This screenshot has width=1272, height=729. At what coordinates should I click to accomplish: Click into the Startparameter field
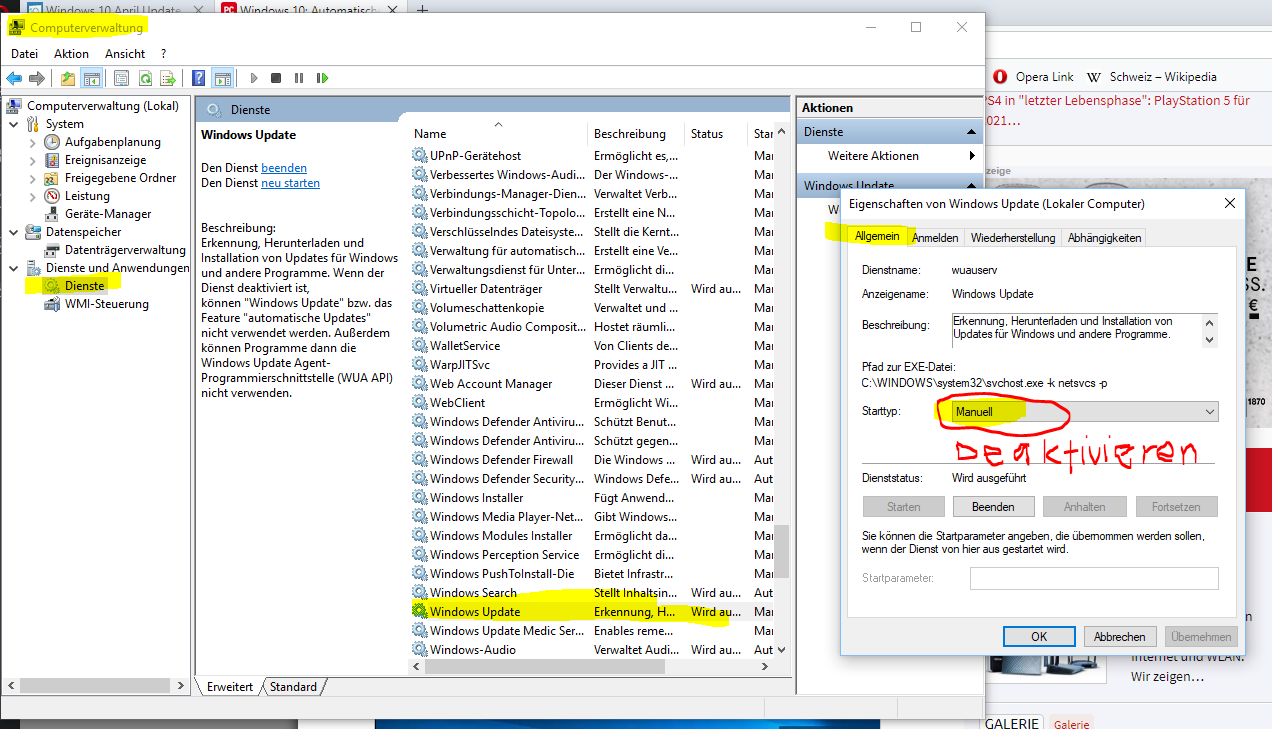(x=1094, y=578)
